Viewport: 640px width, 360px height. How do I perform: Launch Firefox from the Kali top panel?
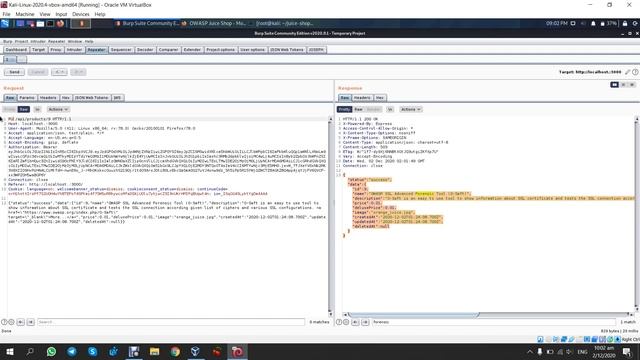60,24
